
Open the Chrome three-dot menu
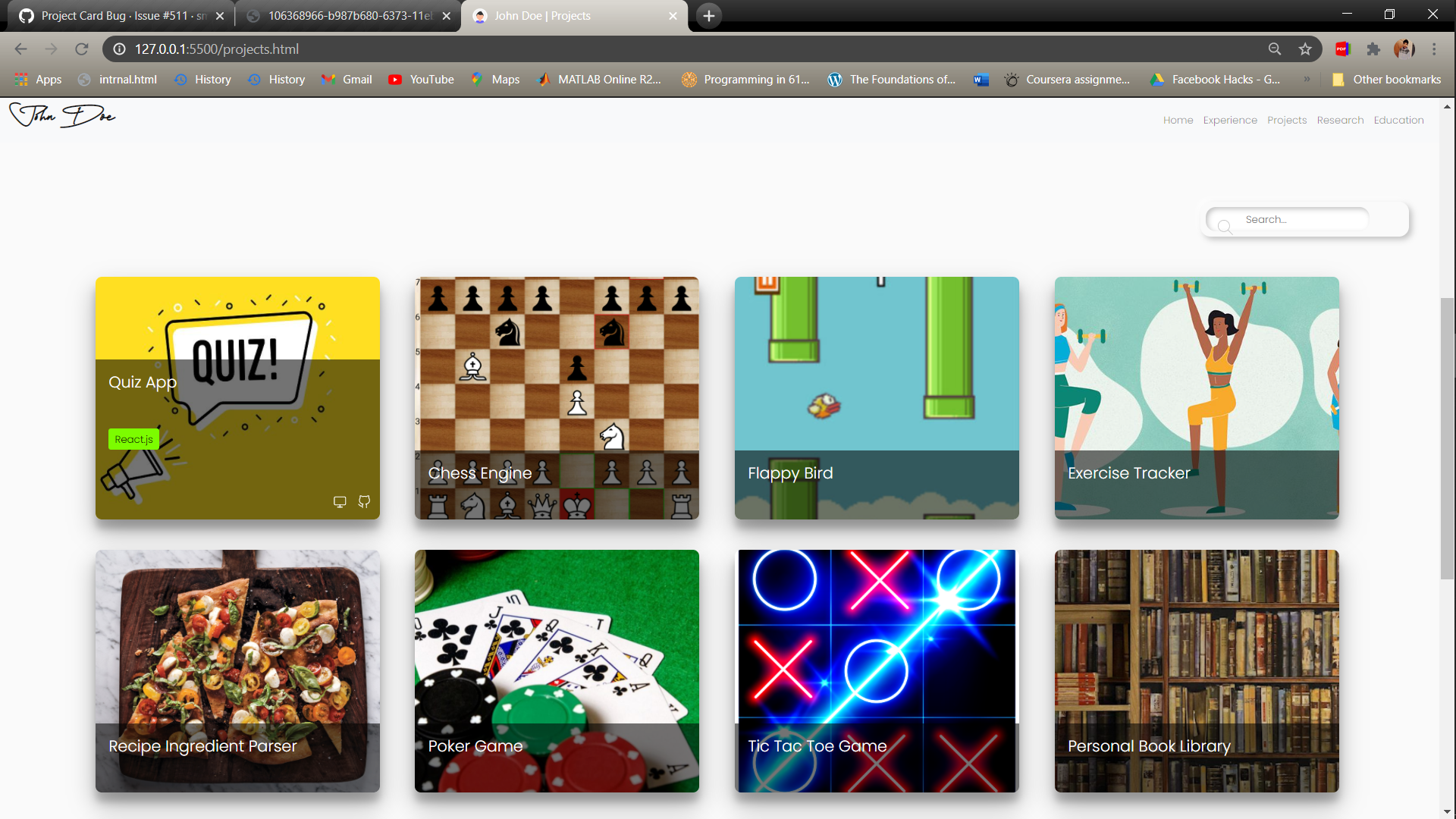(1435, 49)
